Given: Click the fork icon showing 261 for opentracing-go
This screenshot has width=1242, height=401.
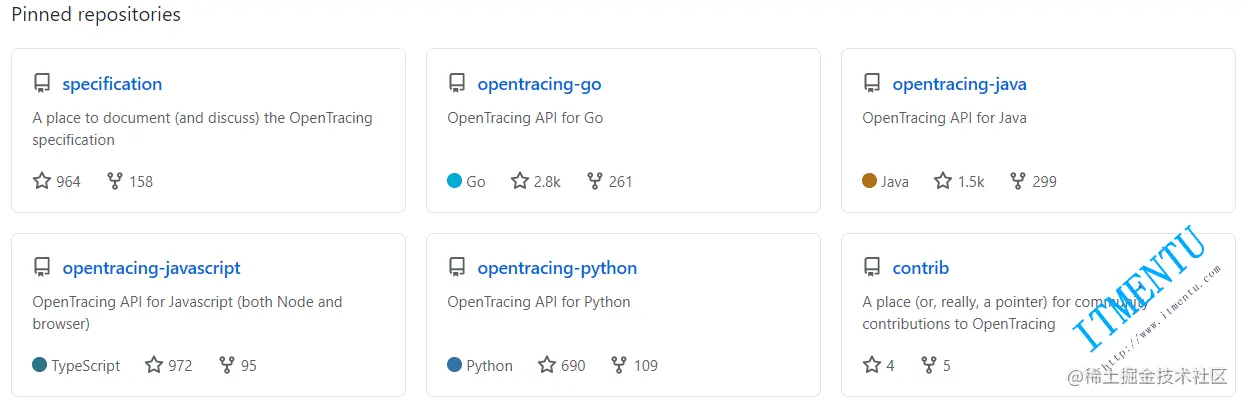Looking at the screenshot, I should [595, 181].
